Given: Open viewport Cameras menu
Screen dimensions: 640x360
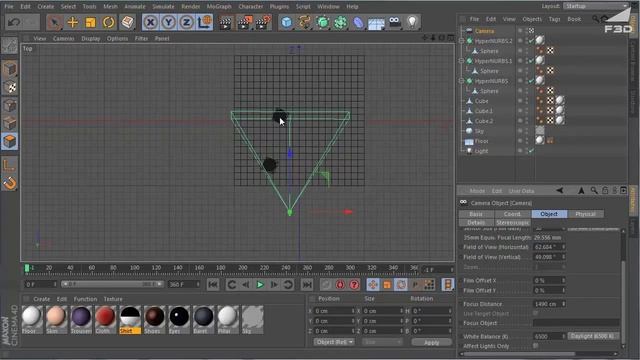Looking at the screenshot, I should tap(64, 38).
